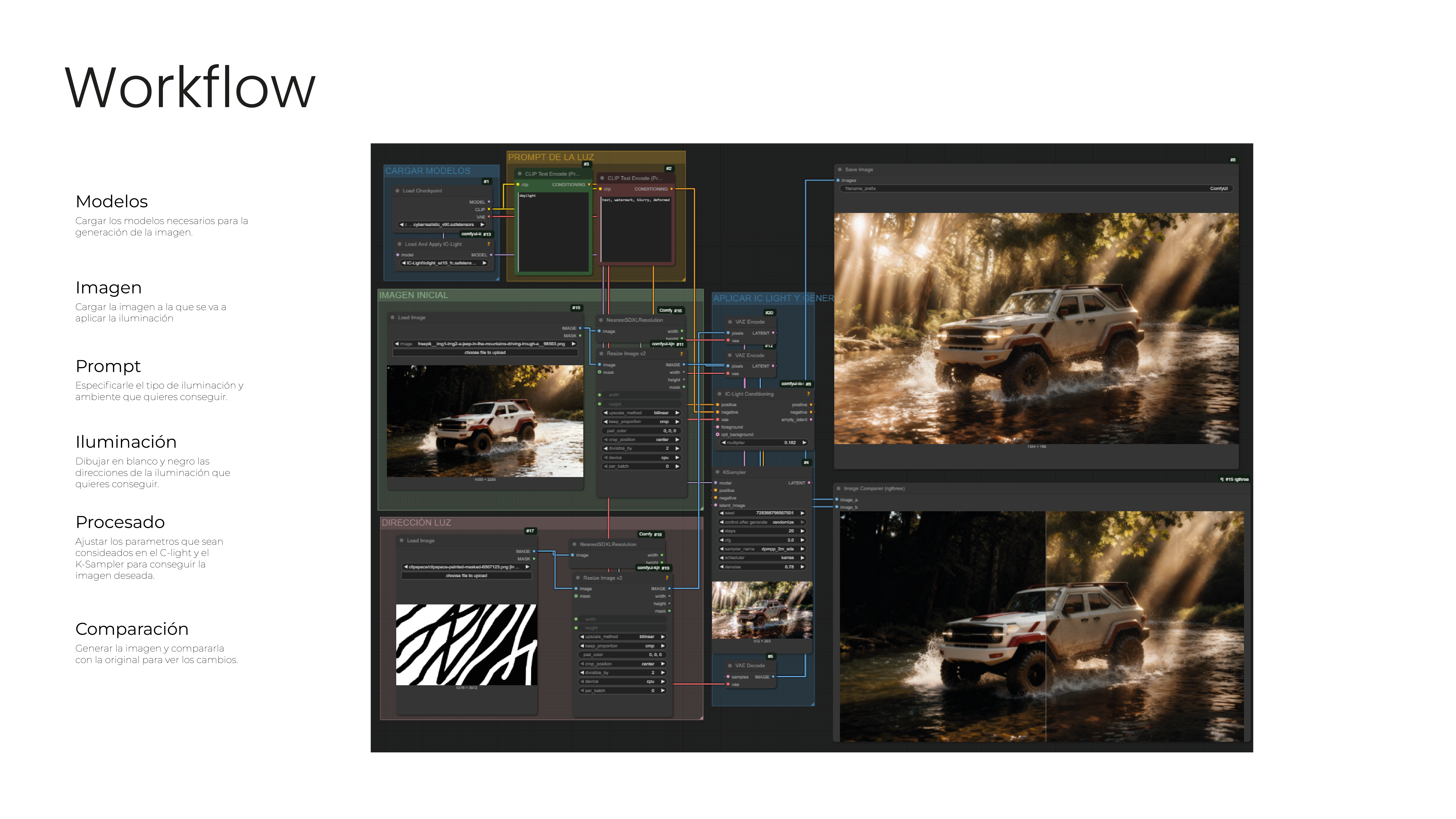Collapse the Save Image node
Viewport: 1456px width, 819px height.
(840, 170)
